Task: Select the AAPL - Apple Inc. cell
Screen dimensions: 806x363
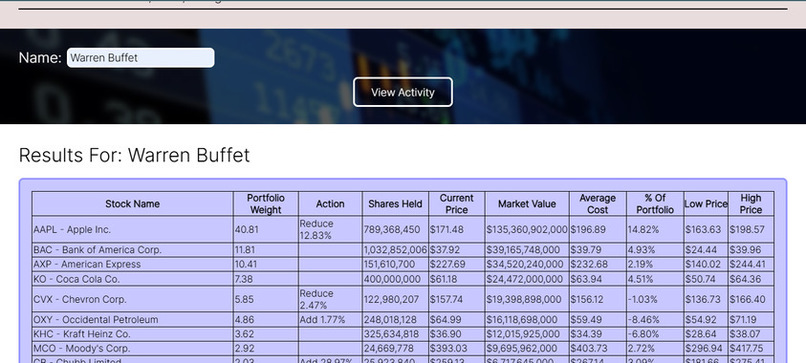Action: (x=133, y=229)
